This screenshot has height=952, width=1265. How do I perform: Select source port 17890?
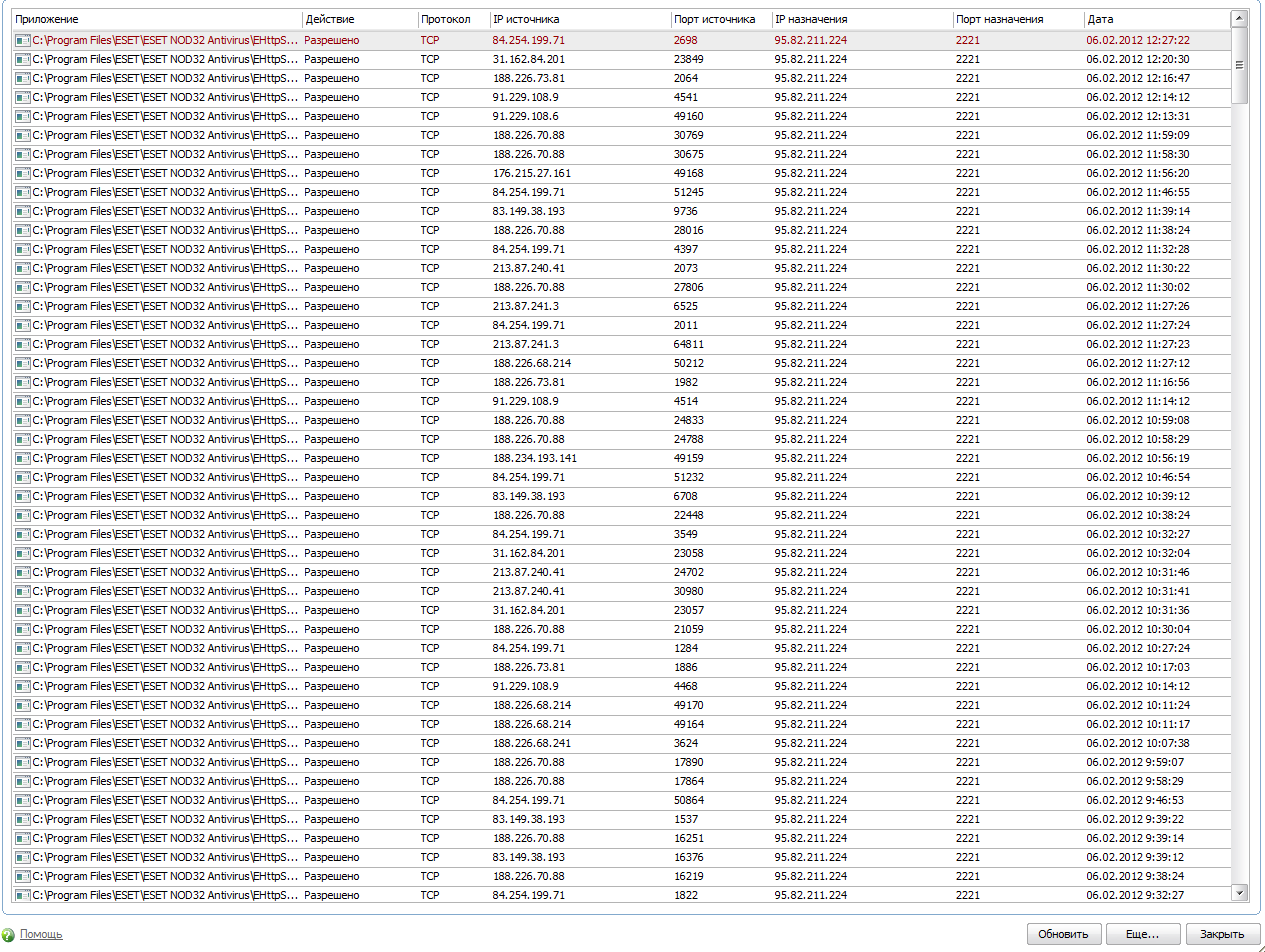[x=689, y=763]
